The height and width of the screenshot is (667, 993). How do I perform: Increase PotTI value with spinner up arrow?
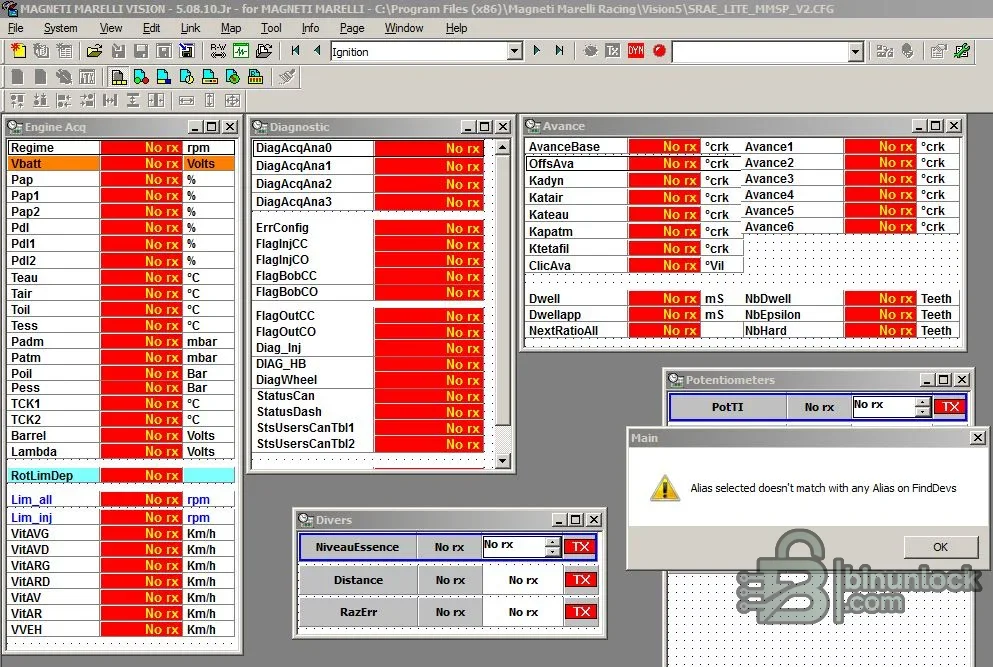tap(923, 402)
